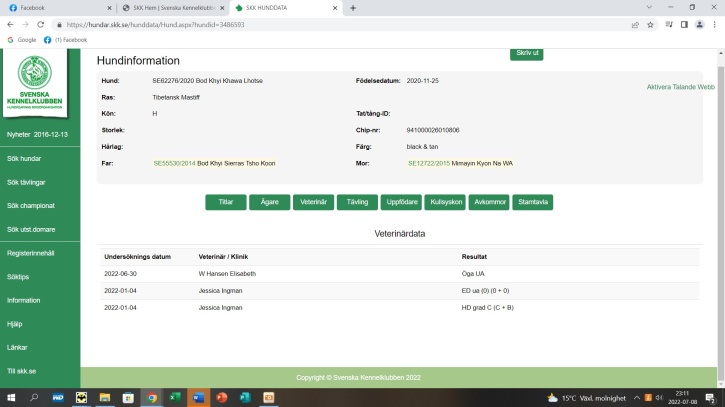Click chip number '941000026010806'

pos(433,130)
